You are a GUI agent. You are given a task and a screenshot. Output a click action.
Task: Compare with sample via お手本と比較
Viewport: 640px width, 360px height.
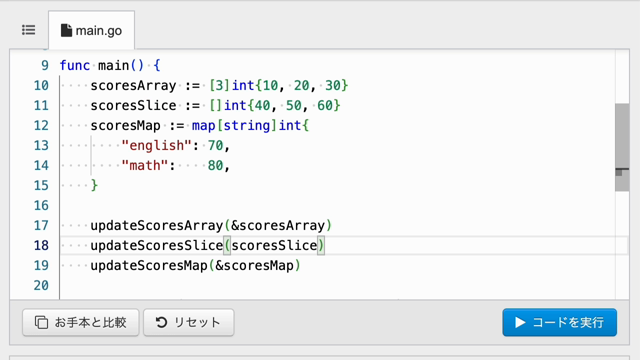point(81,322)
